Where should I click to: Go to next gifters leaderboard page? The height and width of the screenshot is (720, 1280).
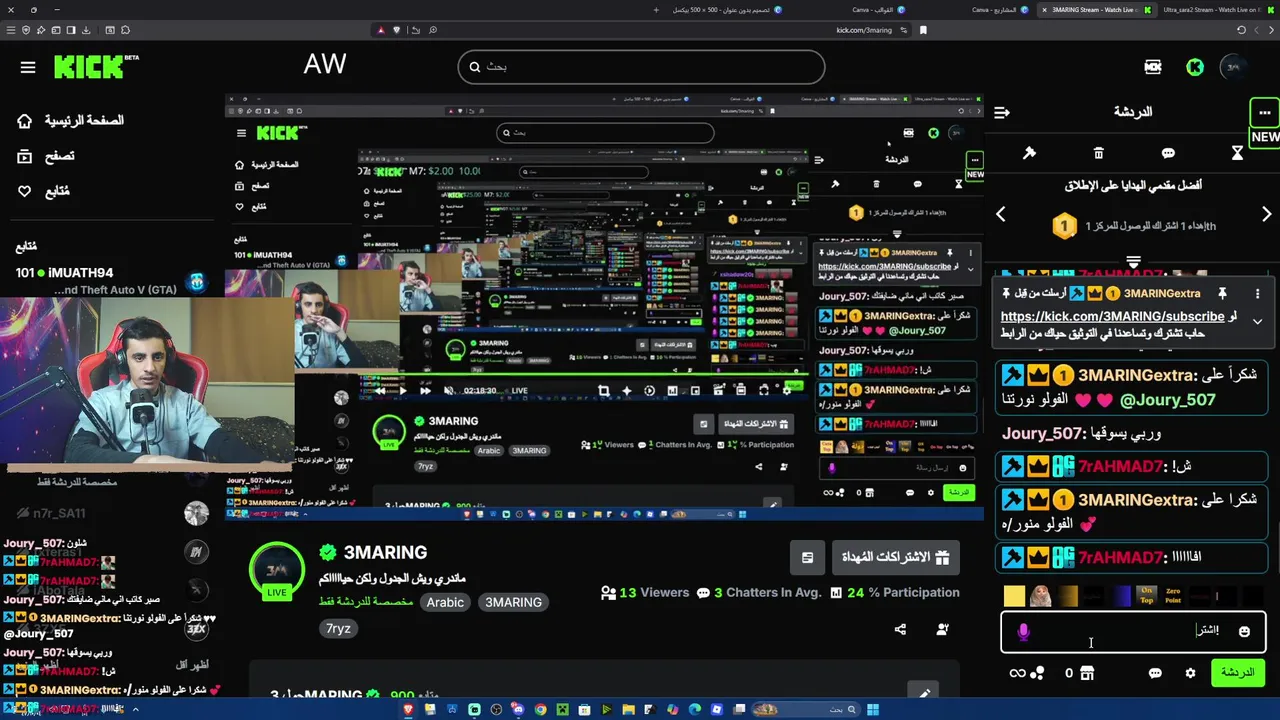[x=1266, y=214]
